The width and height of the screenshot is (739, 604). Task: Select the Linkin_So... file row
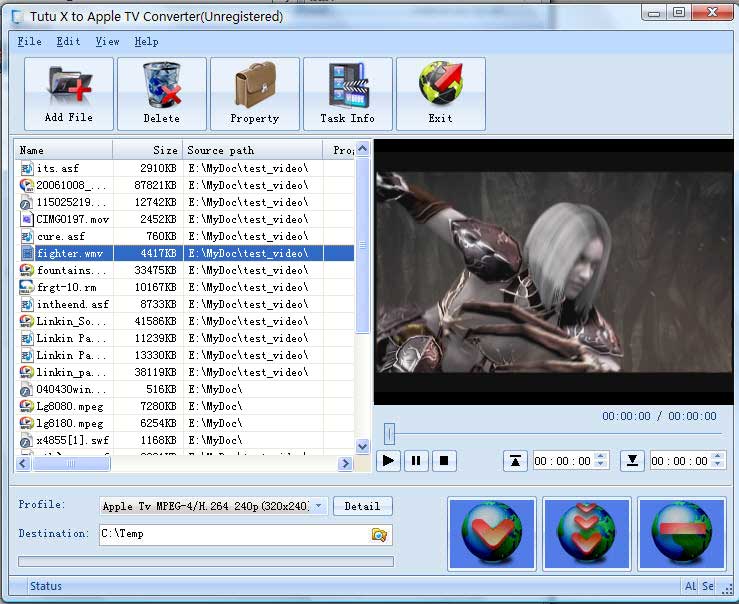point(185,321)
